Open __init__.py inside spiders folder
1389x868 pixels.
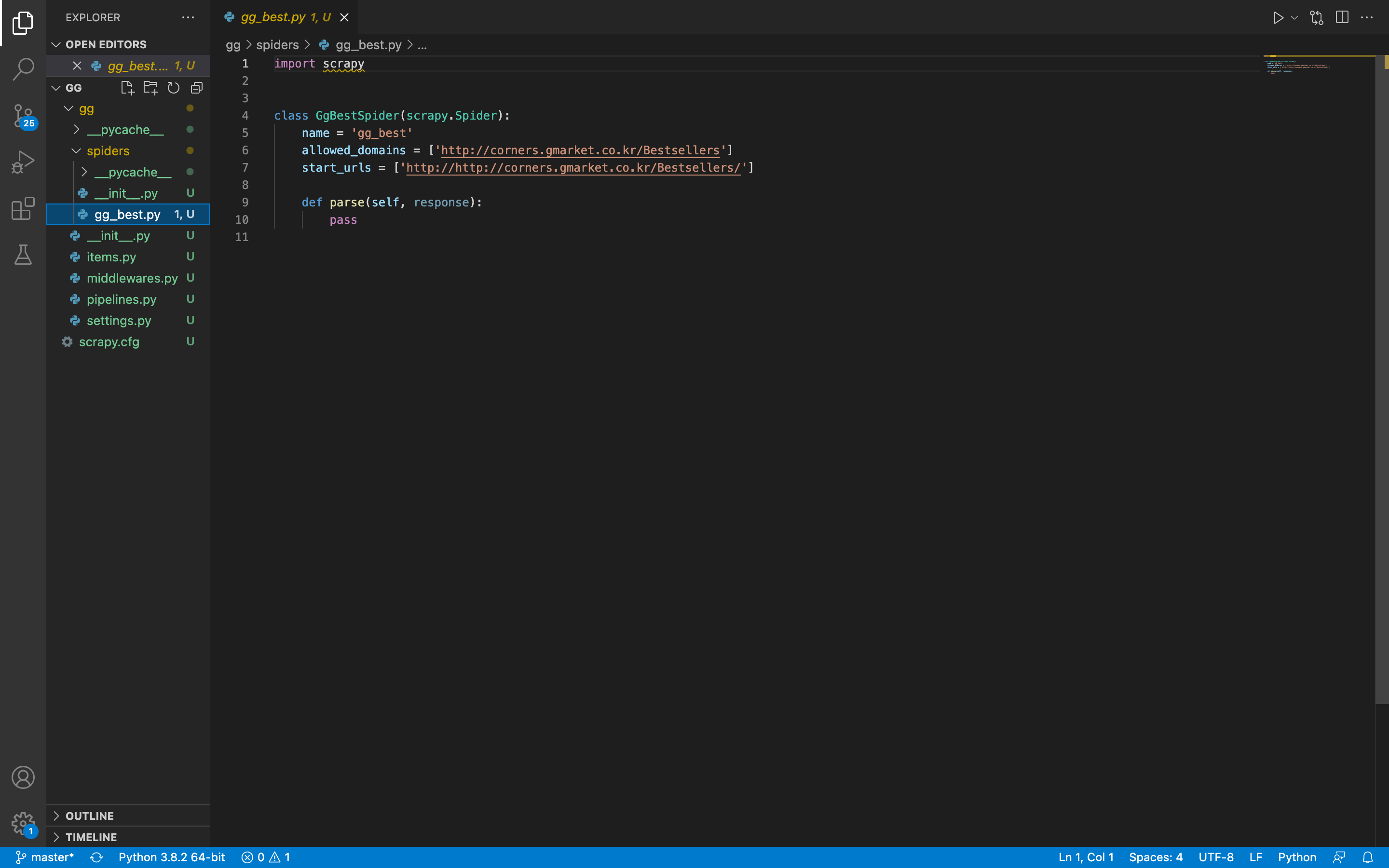pos(129,193)
